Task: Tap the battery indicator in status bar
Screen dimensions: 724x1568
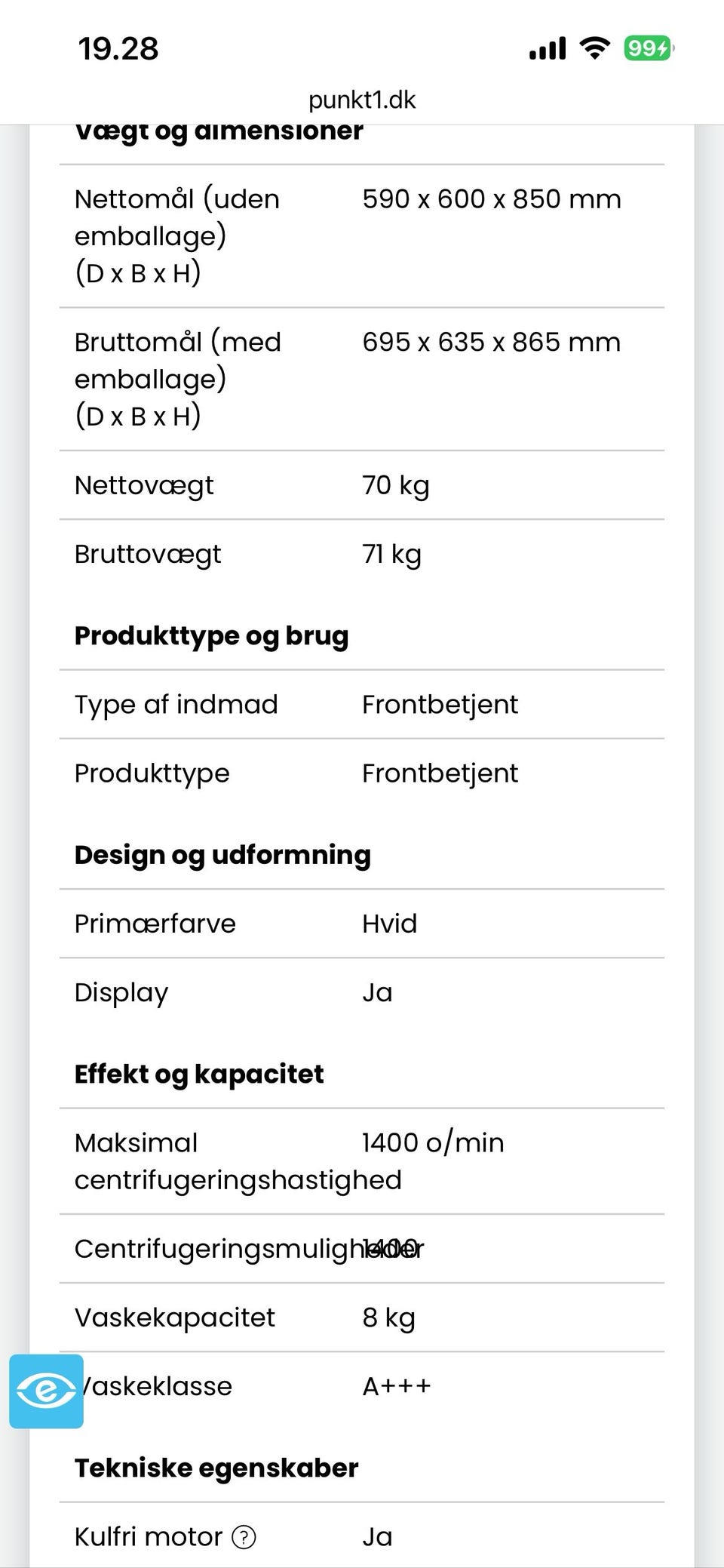Action: coord(648,49)
